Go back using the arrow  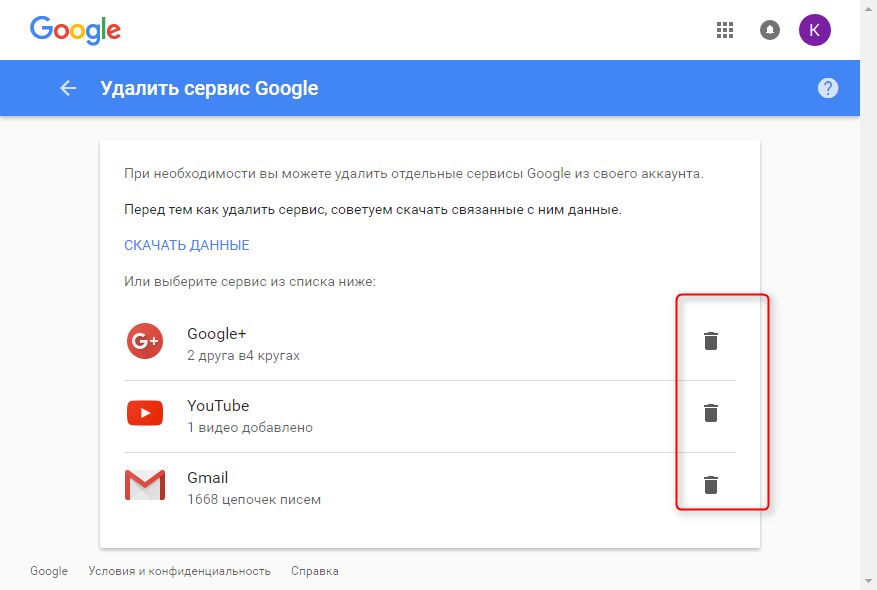click(x=68, y=88)
